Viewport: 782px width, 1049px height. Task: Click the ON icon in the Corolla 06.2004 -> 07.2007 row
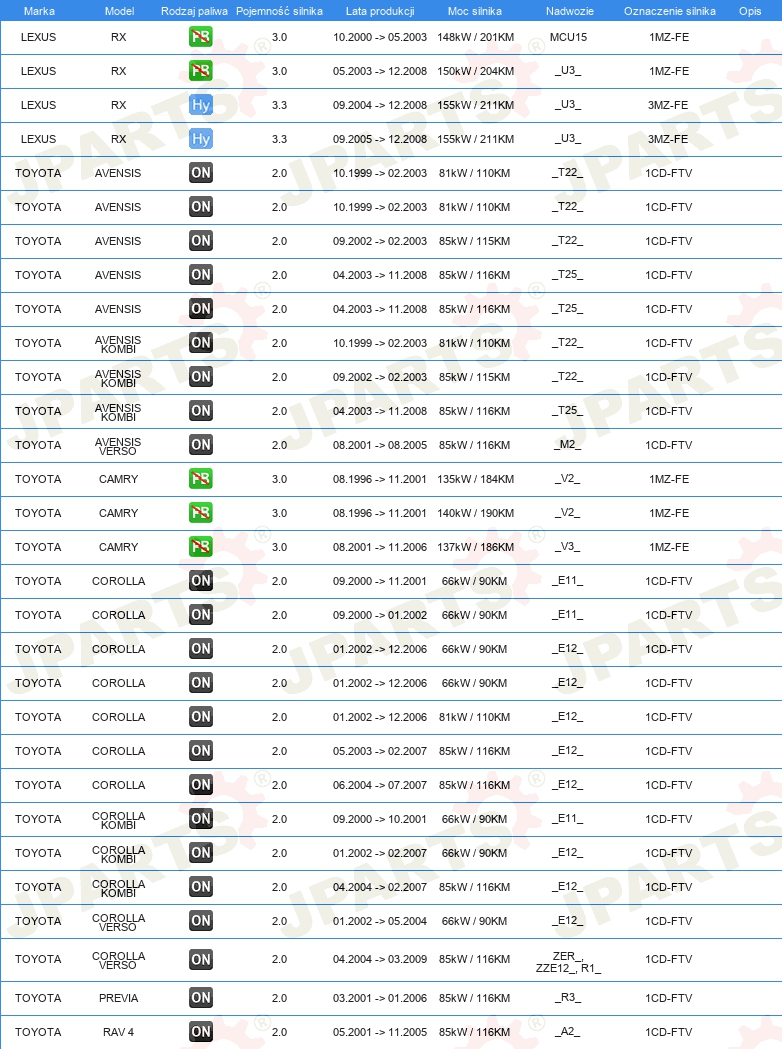pos(201,785)
